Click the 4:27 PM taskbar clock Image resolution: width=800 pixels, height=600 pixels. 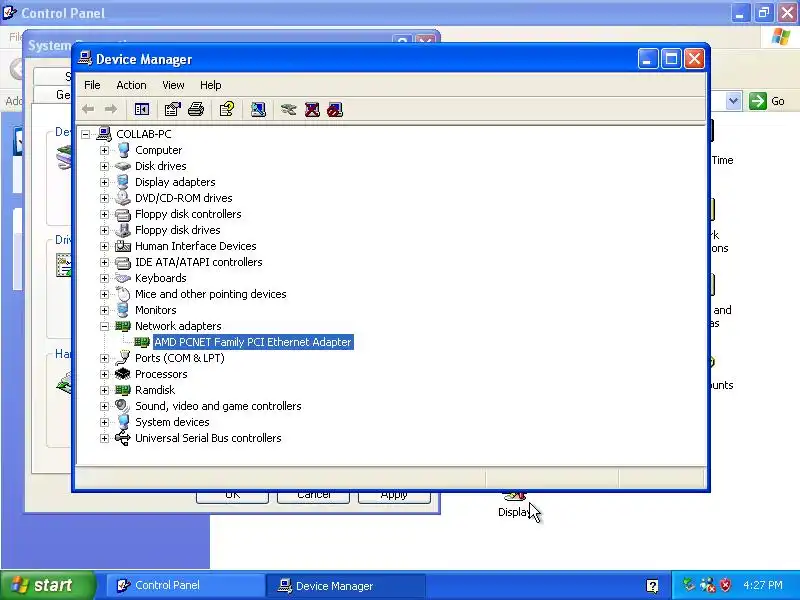point(763,585)
